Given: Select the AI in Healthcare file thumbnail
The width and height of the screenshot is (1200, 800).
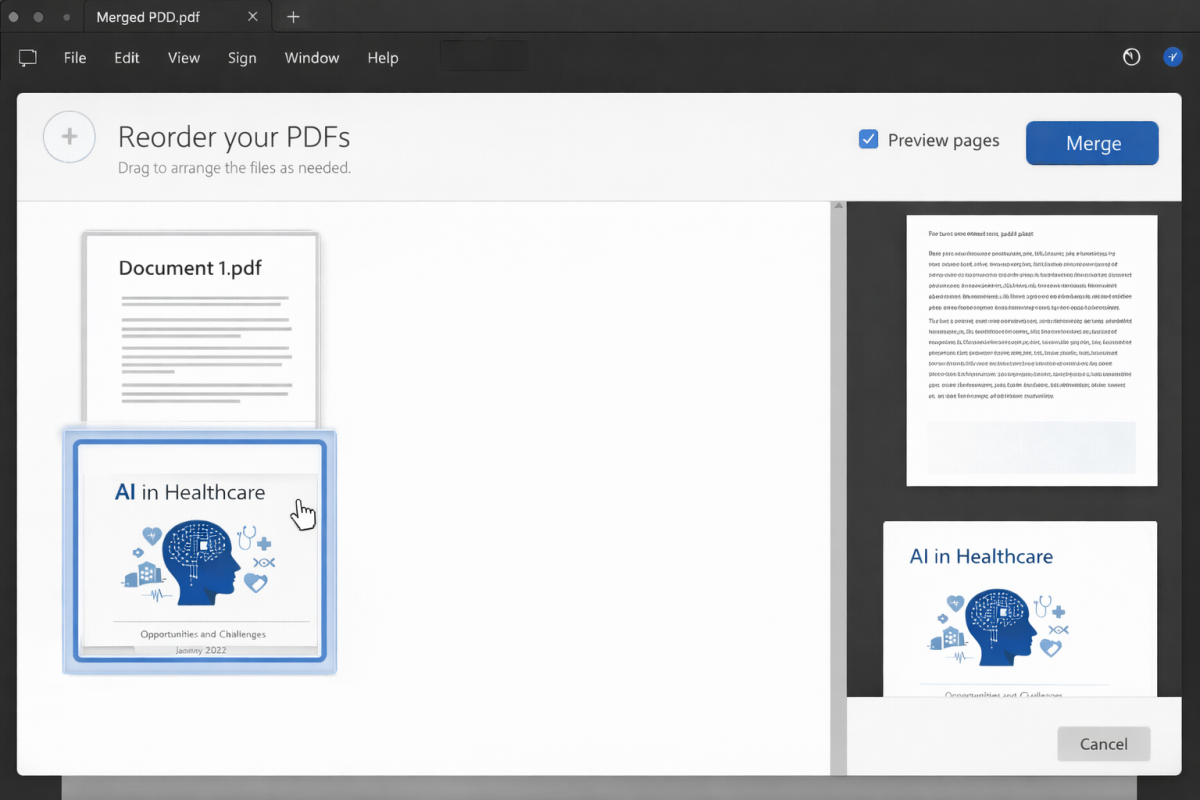Looking at the screenshot, I should coord(200,553).
